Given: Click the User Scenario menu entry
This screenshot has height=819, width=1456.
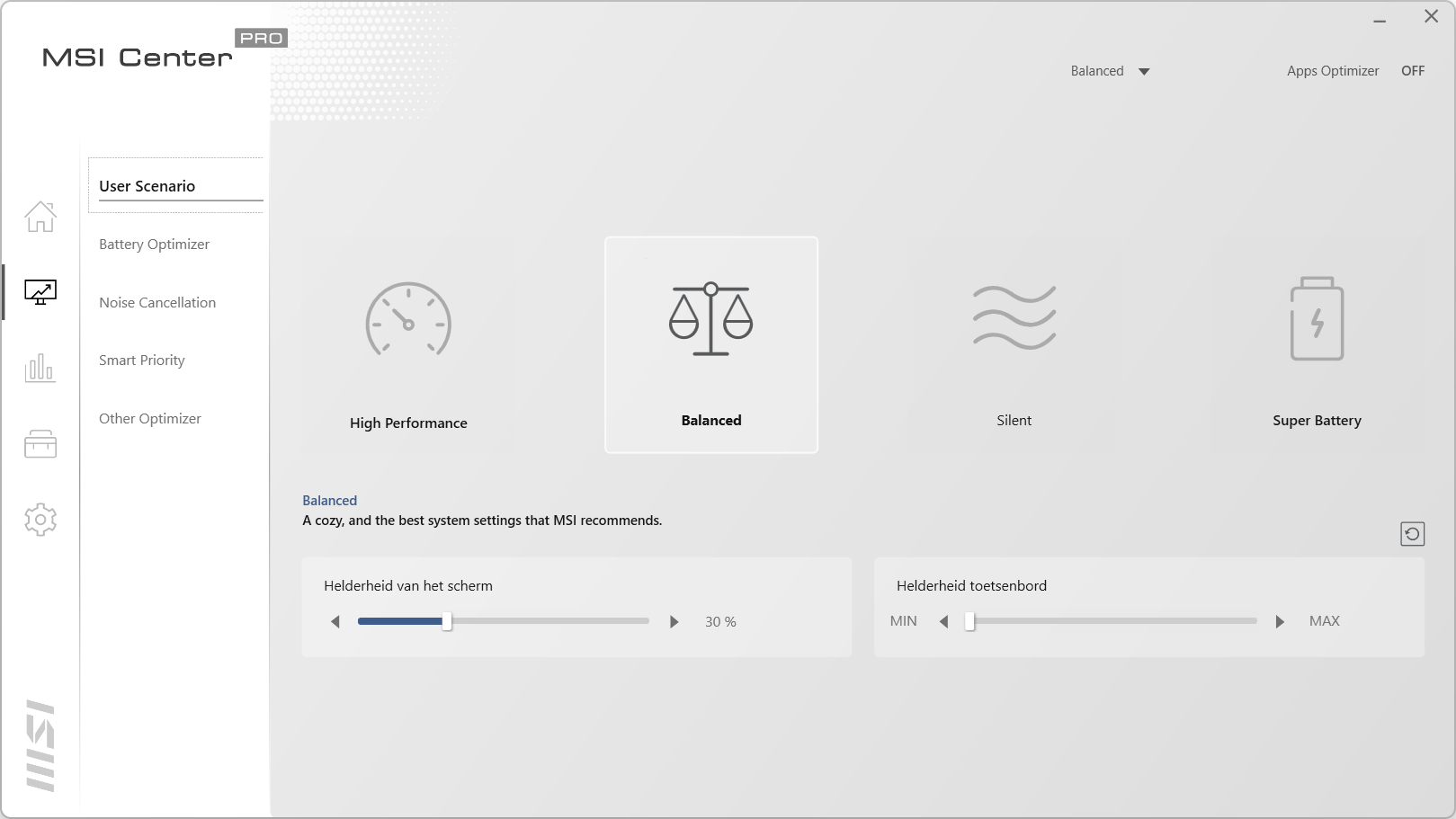Looking at the screenshot, I should (147, 186).
